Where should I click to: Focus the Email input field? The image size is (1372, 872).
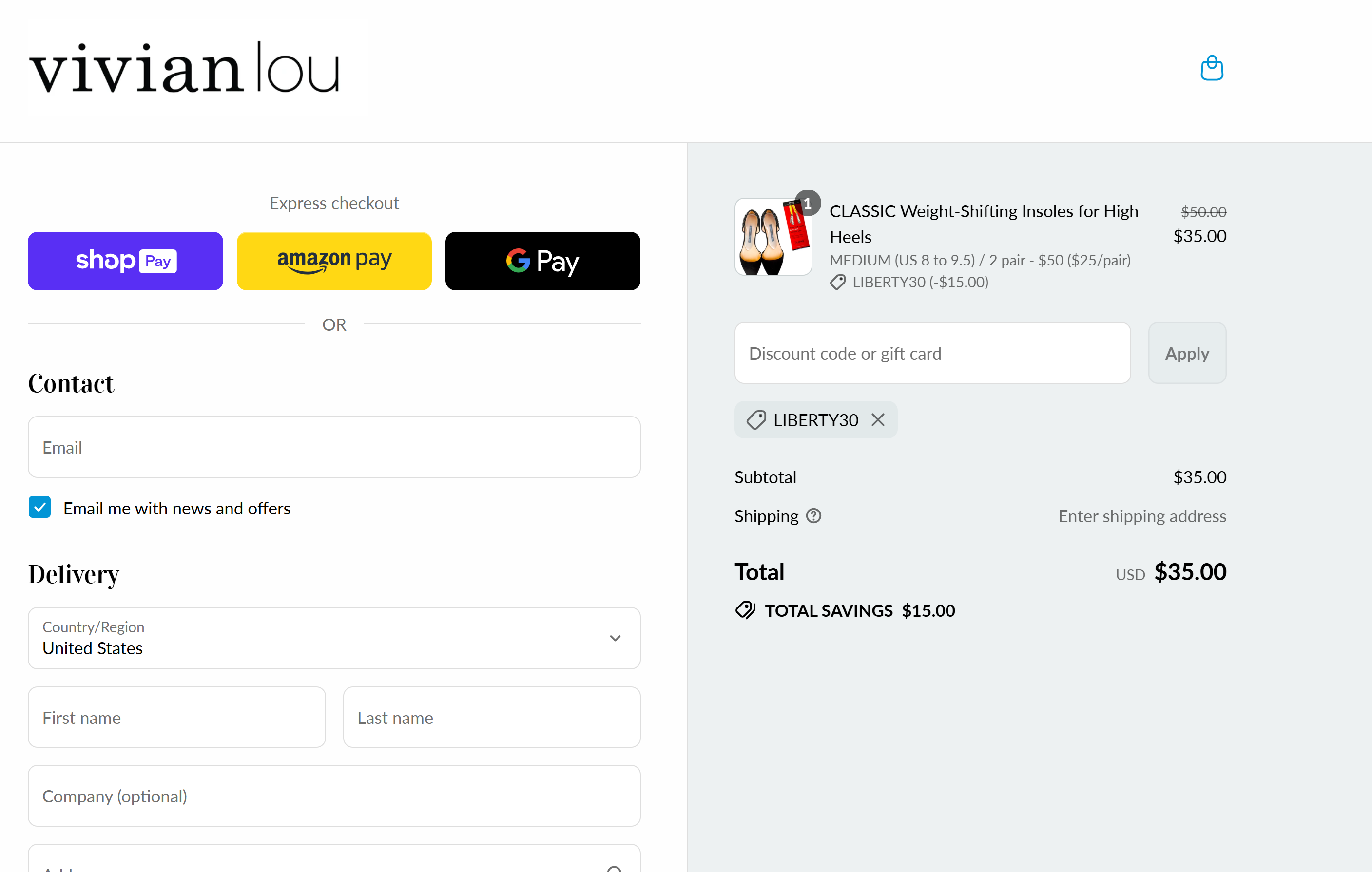coord(334,447)
